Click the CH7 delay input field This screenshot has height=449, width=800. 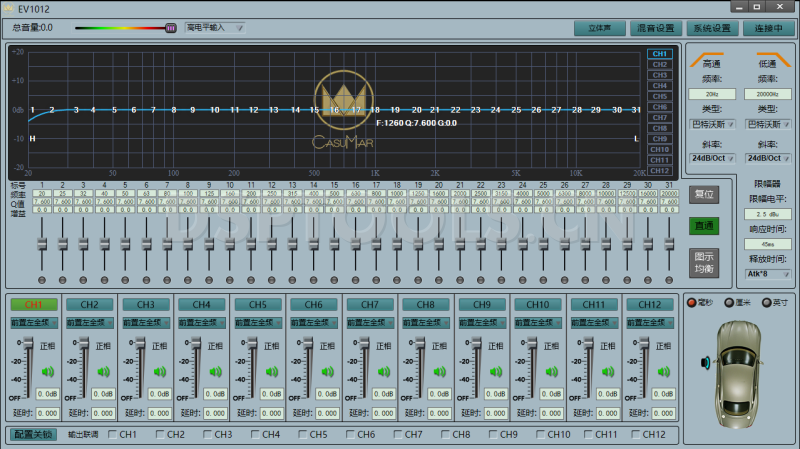[383, 412]
